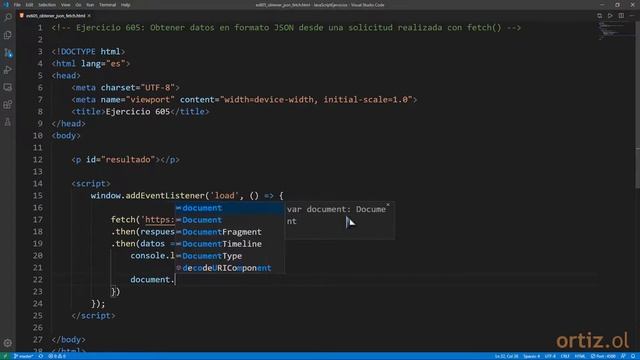Click the opening script tag on line 14

tap(91, 184)
